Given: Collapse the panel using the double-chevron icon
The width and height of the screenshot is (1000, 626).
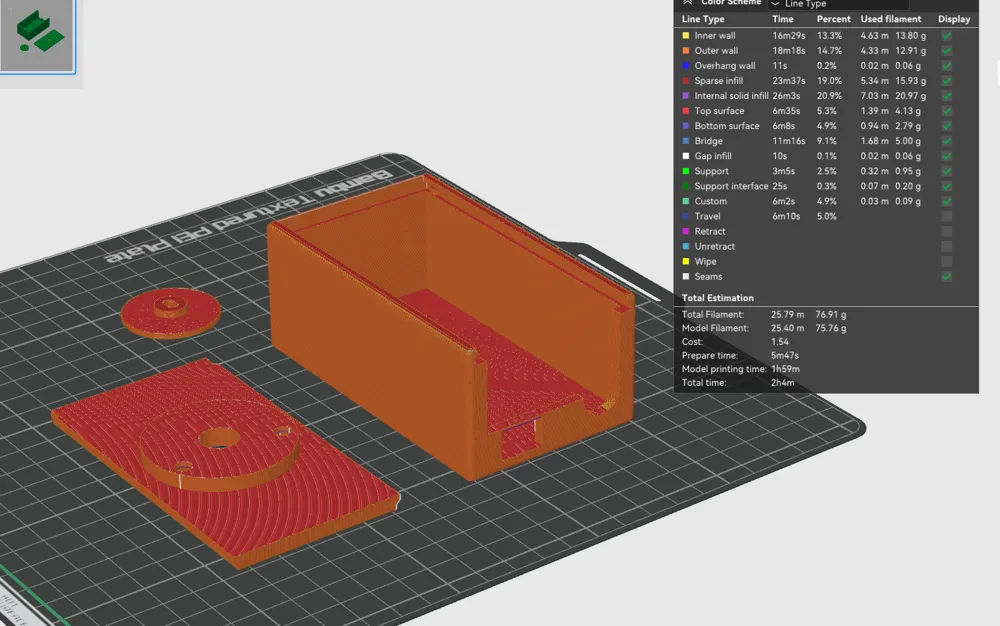Looking at the screenshot, I should 686,2.
